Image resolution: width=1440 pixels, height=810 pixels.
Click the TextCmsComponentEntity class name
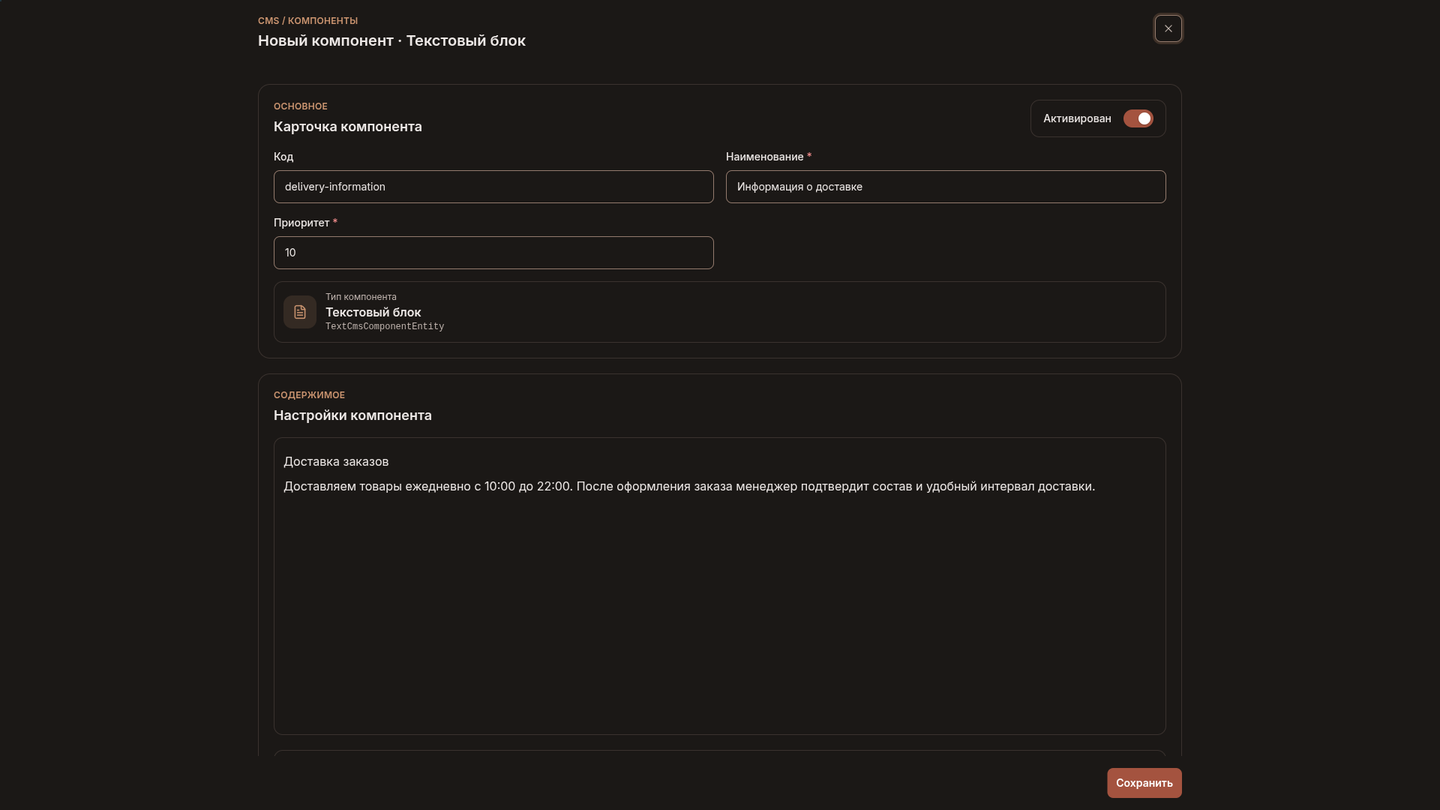(x=385, y=327)
